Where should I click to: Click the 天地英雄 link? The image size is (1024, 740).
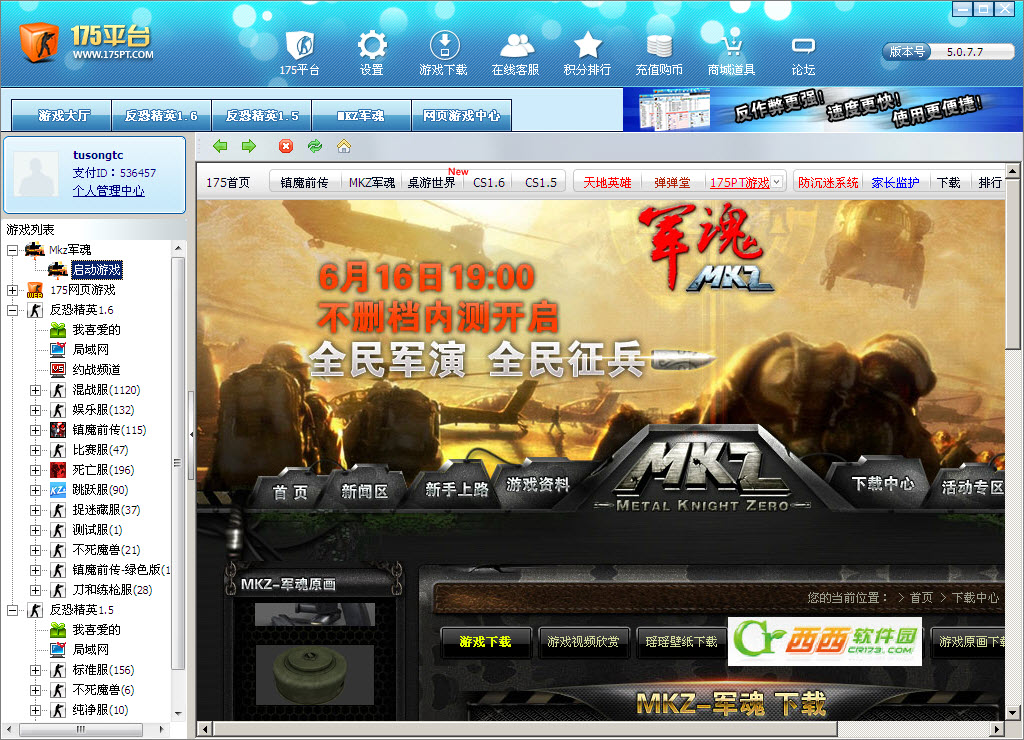pyautogui.click(x=607, y=182)
